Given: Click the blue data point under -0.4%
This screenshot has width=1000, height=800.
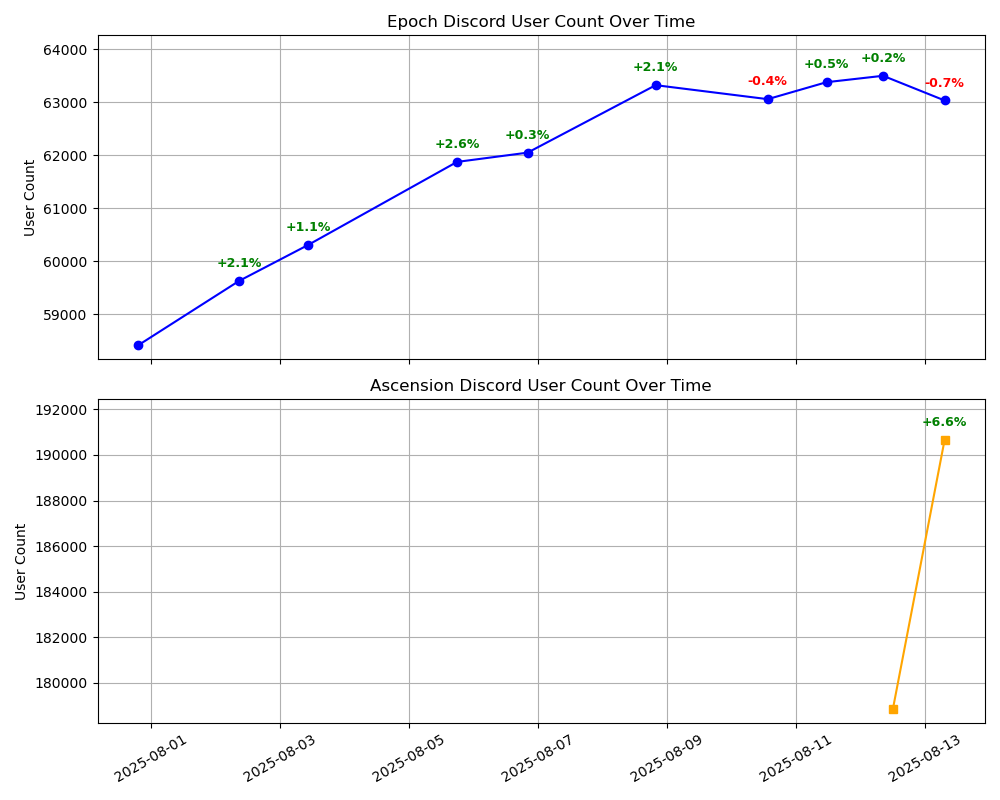Looking at the screenshot, I should (768, 100).
